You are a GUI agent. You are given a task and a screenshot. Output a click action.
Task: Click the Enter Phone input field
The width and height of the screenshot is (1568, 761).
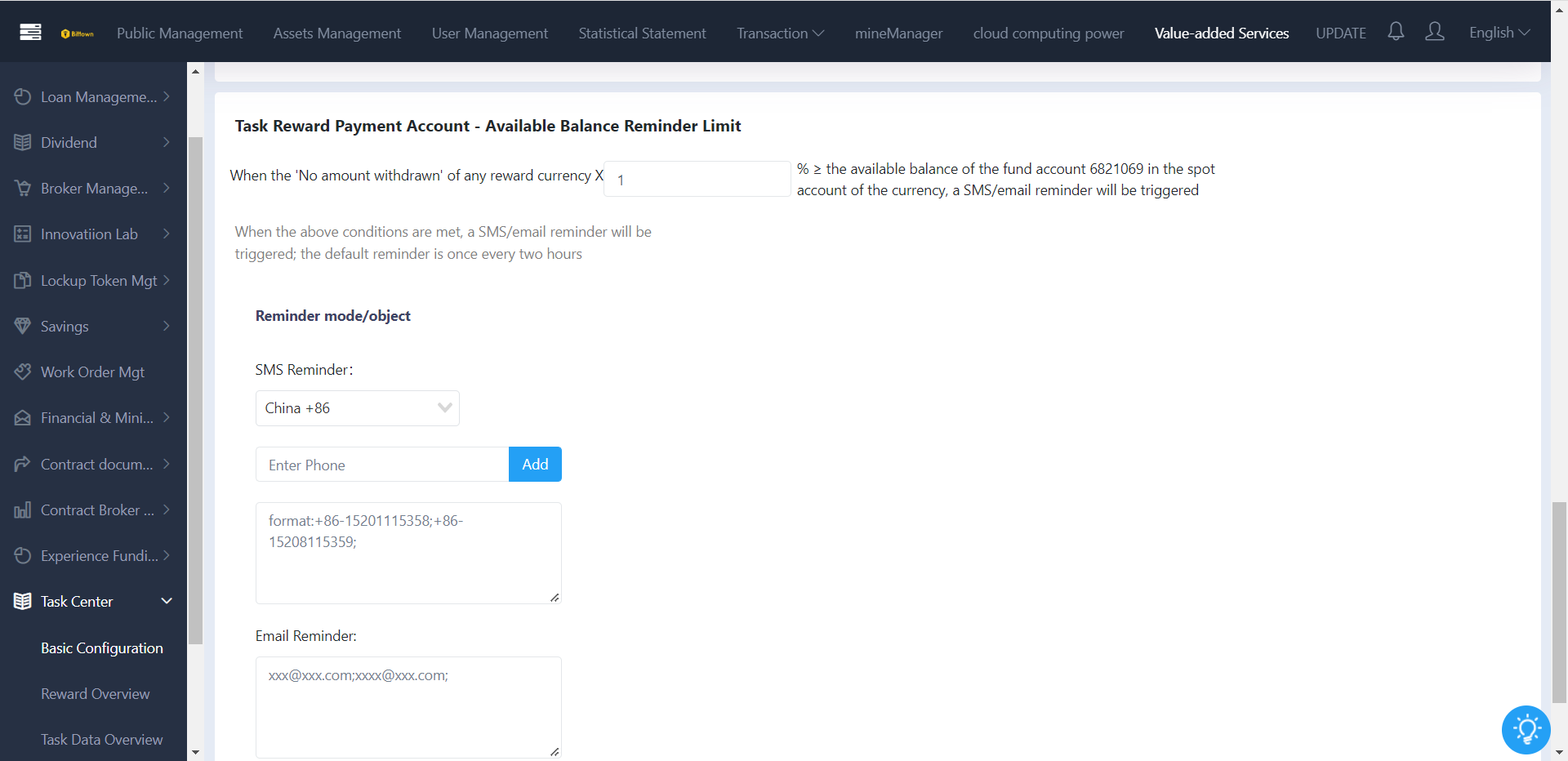coord(382,465)
